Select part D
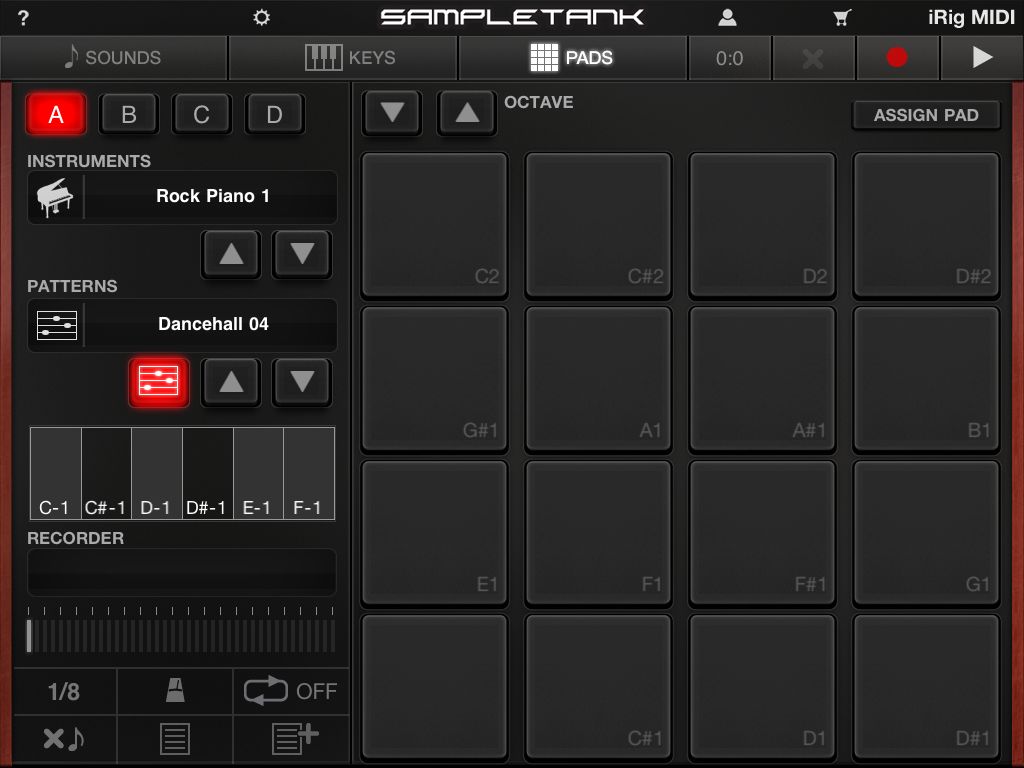This screenshot has width=1024, height=768. coord(274,114)
